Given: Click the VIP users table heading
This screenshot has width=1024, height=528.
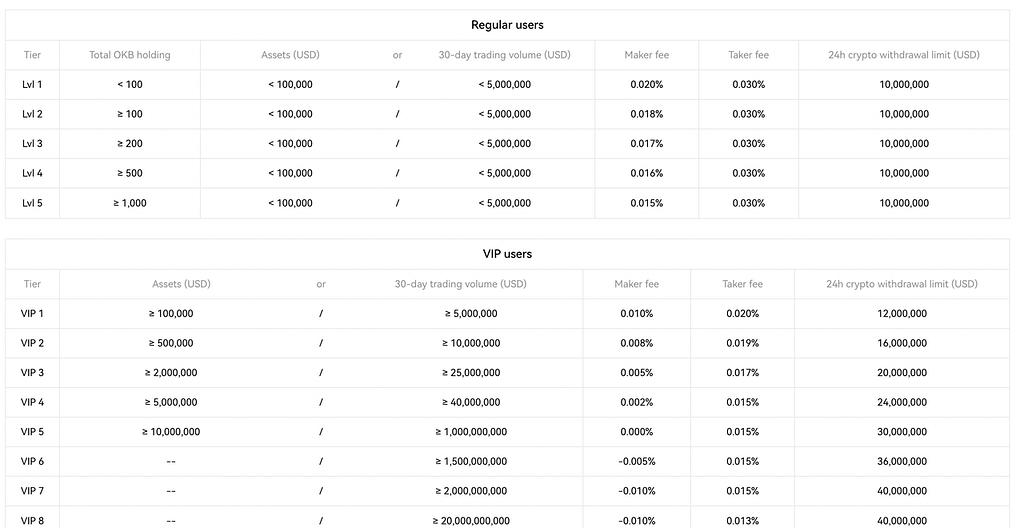Looking at the screenshot, I should pyautogui.click(x=507, y=254).
